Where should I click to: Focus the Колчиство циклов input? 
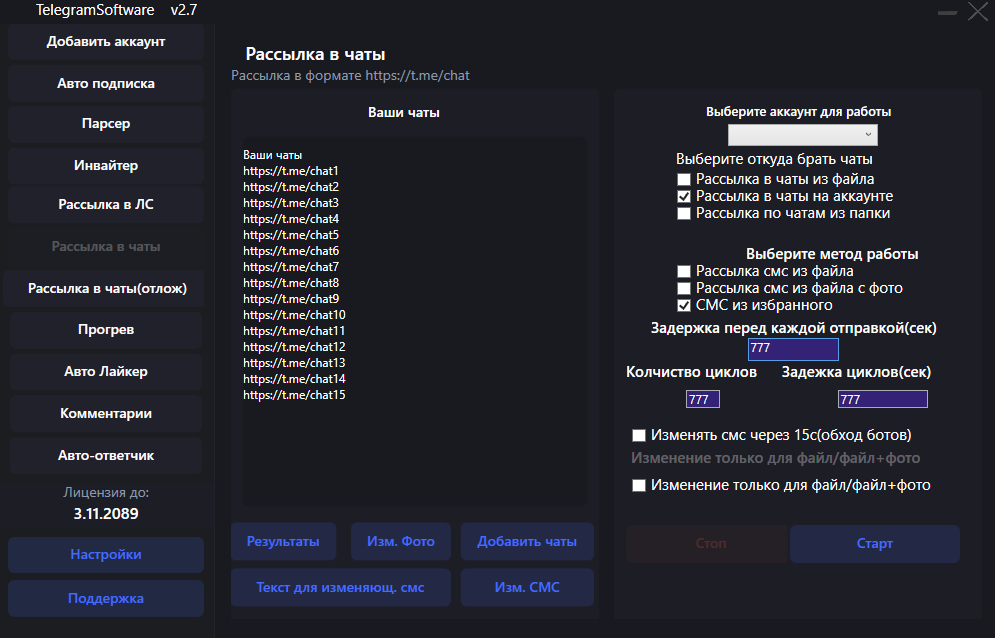[702, 399]
